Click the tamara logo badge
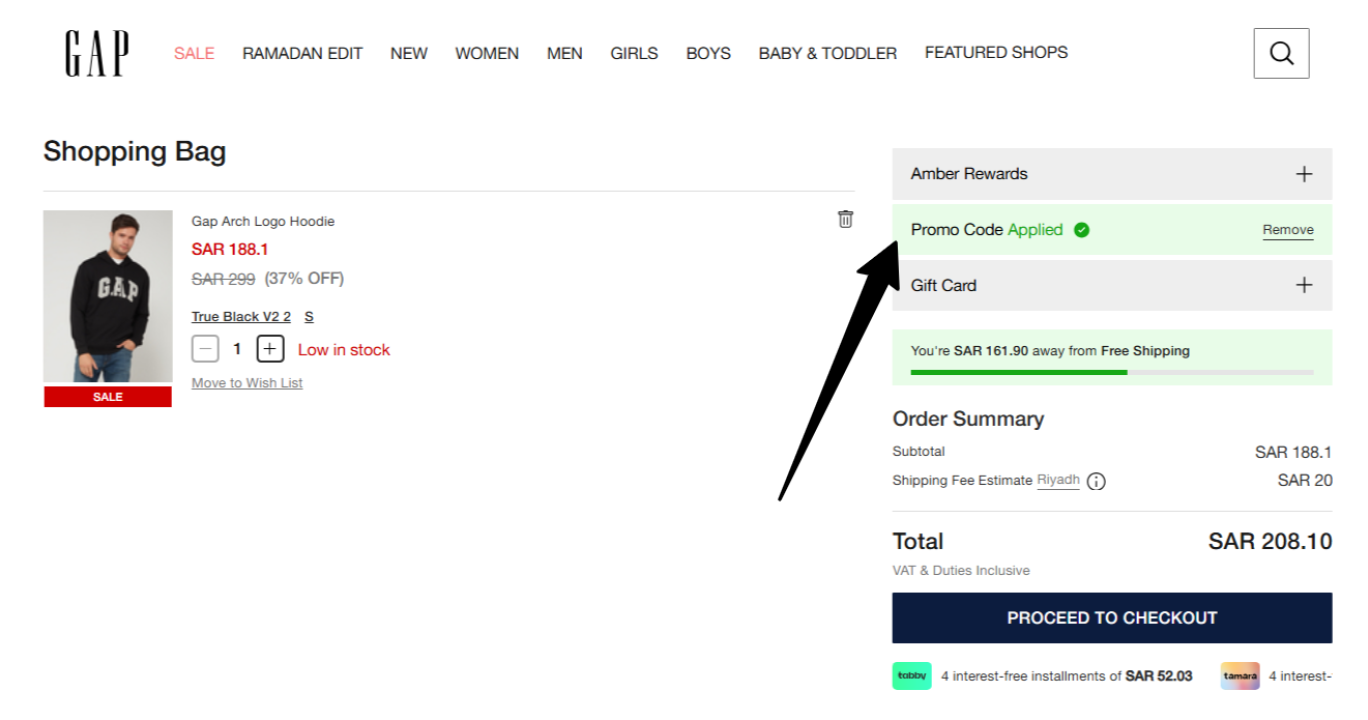This screenshot has height=720, width=1368. (1240, 676)
